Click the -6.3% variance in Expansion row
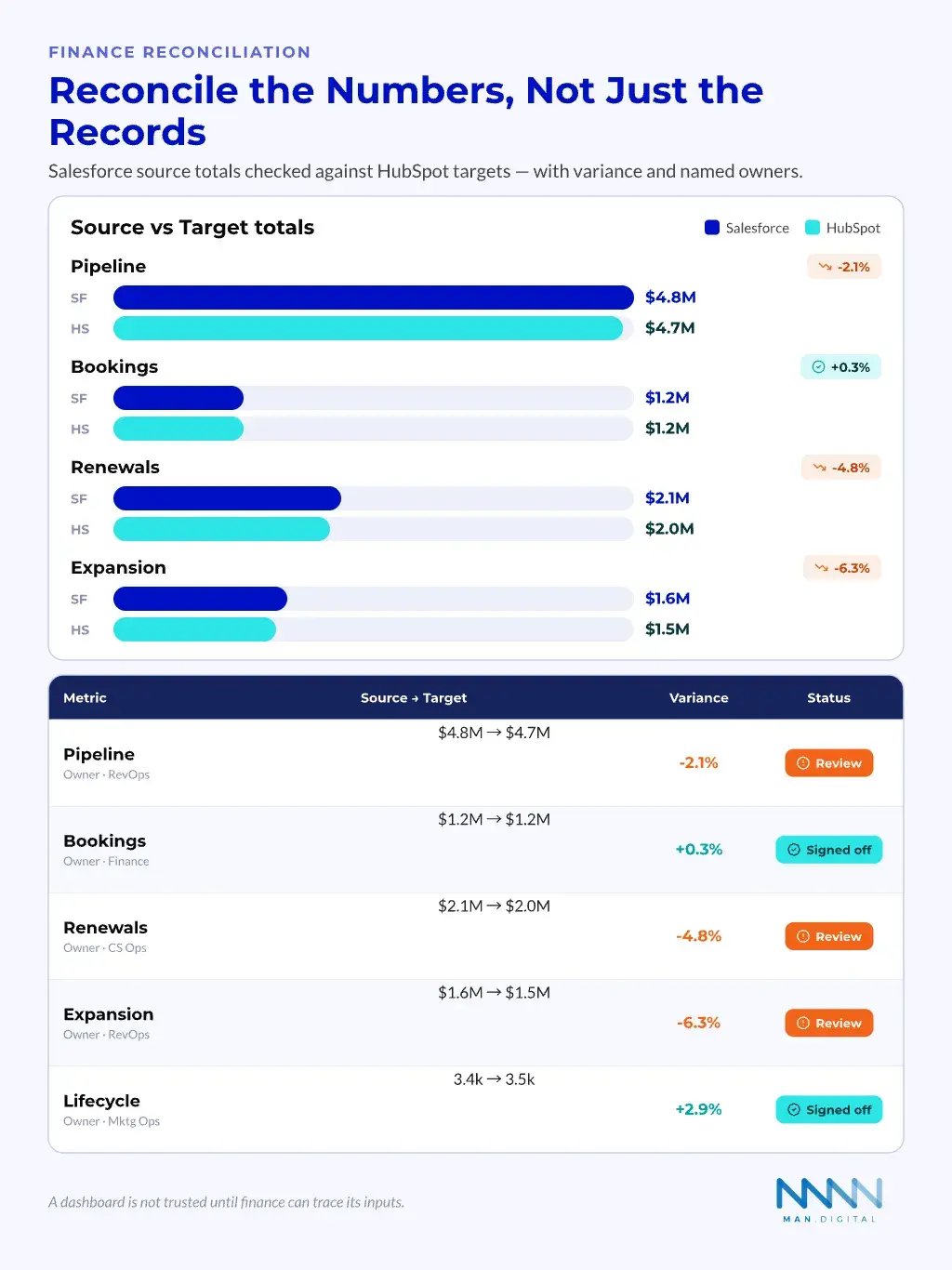Screen dimensions: 952x1270 coord(698,1022)
